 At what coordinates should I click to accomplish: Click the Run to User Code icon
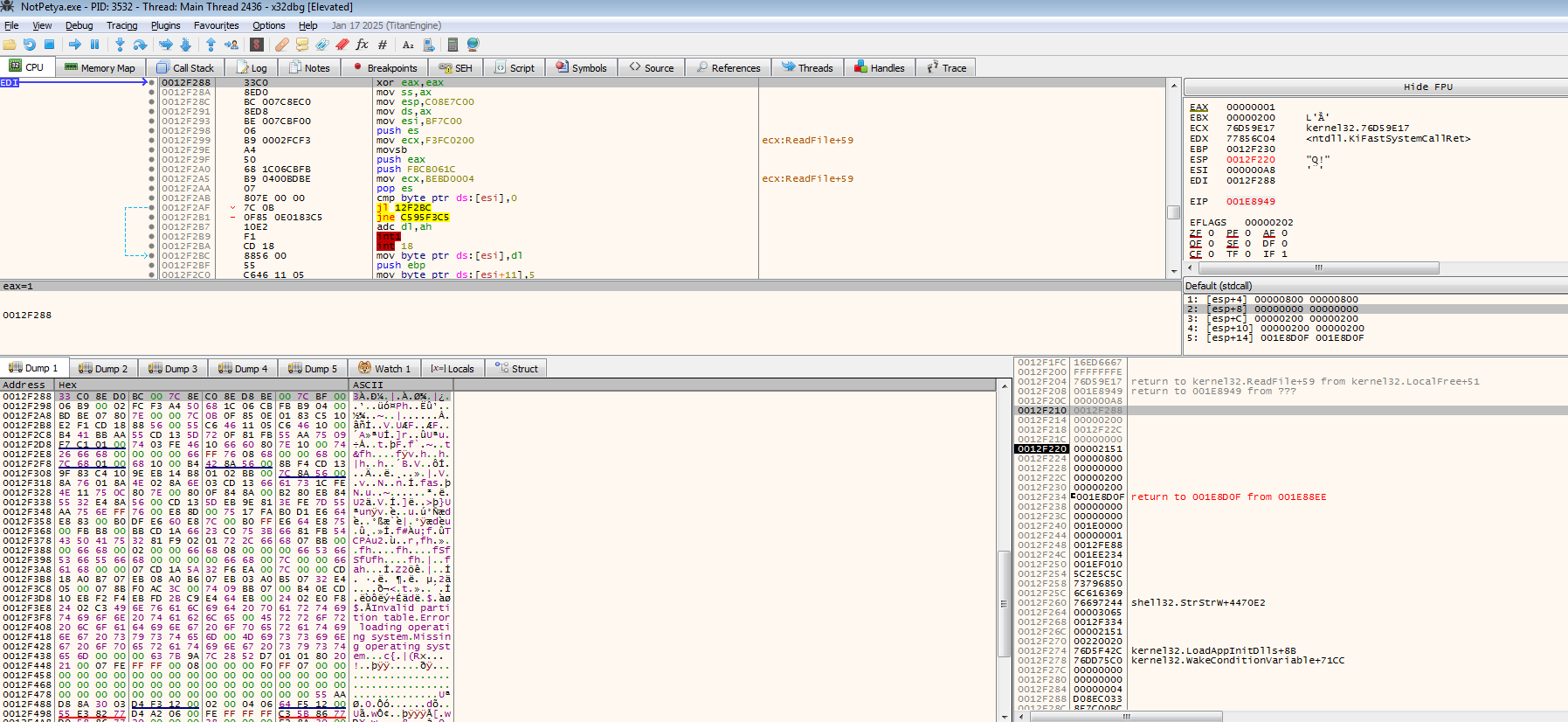pyautogui.click(x=231, y=45)
